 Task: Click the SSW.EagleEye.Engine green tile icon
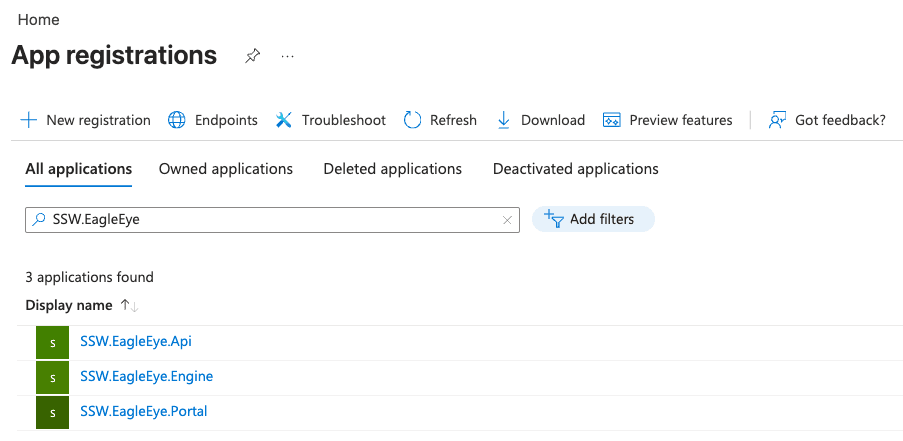tap(52, 378)
